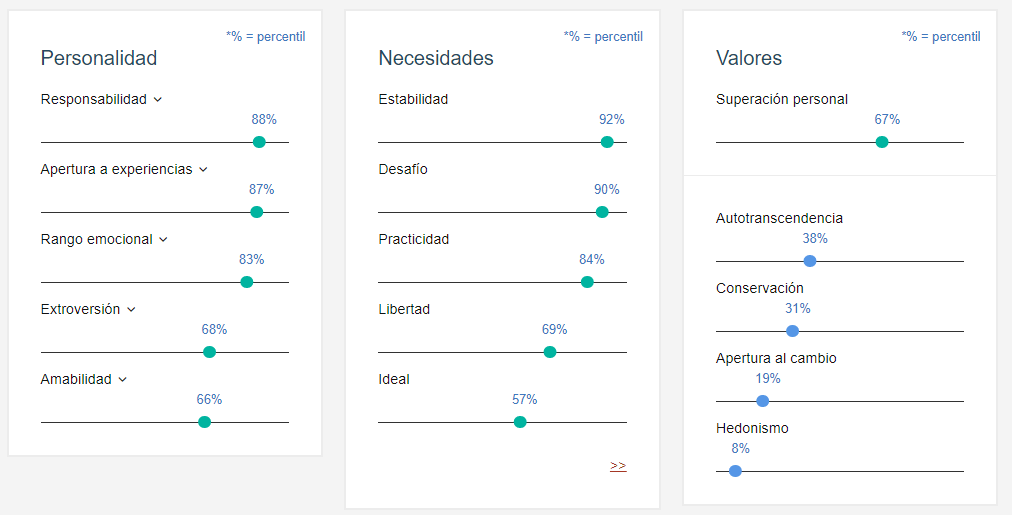The height and width of the screenshot is (515, 1012).
Task: Click Apertura al cambio 19% dot
Action: tap(763, 401)
